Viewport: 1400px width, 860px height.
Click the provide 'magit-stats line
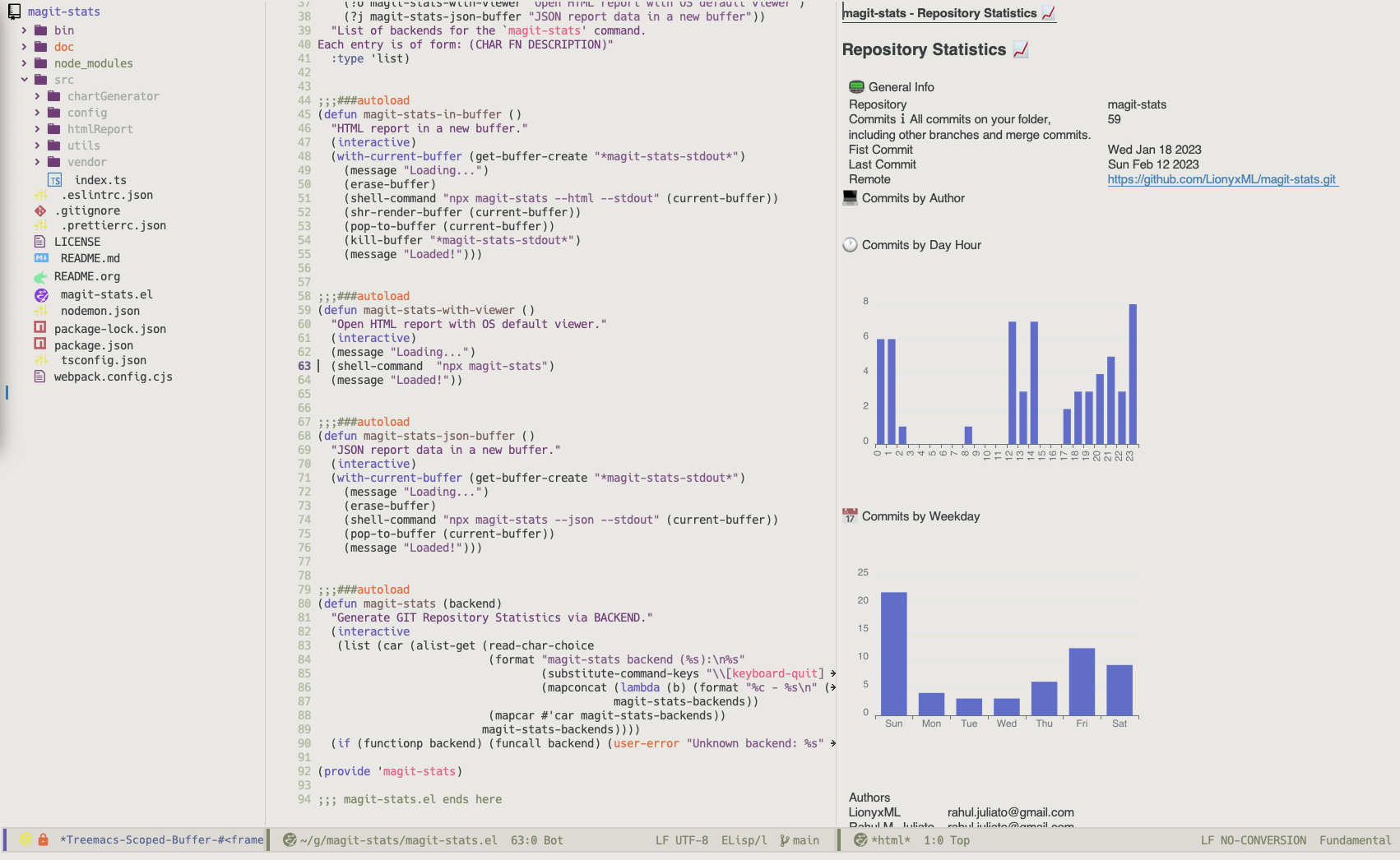pyautogui.click(x=390, y=771)
